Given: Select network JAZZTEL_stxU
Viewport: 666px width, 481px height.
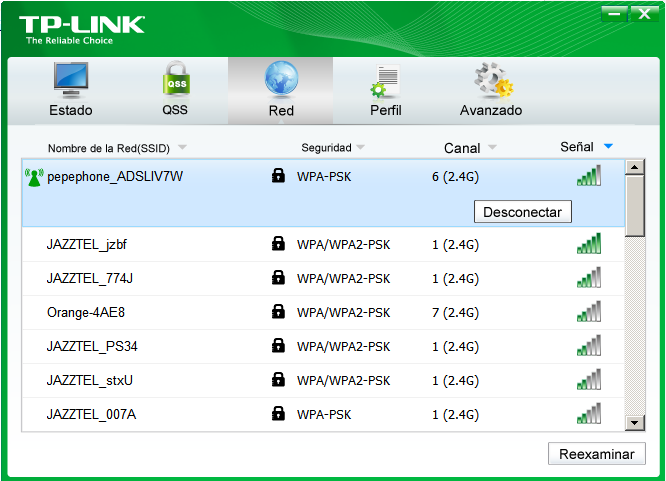Looking at the screenshot, I should tap(323, 380).
